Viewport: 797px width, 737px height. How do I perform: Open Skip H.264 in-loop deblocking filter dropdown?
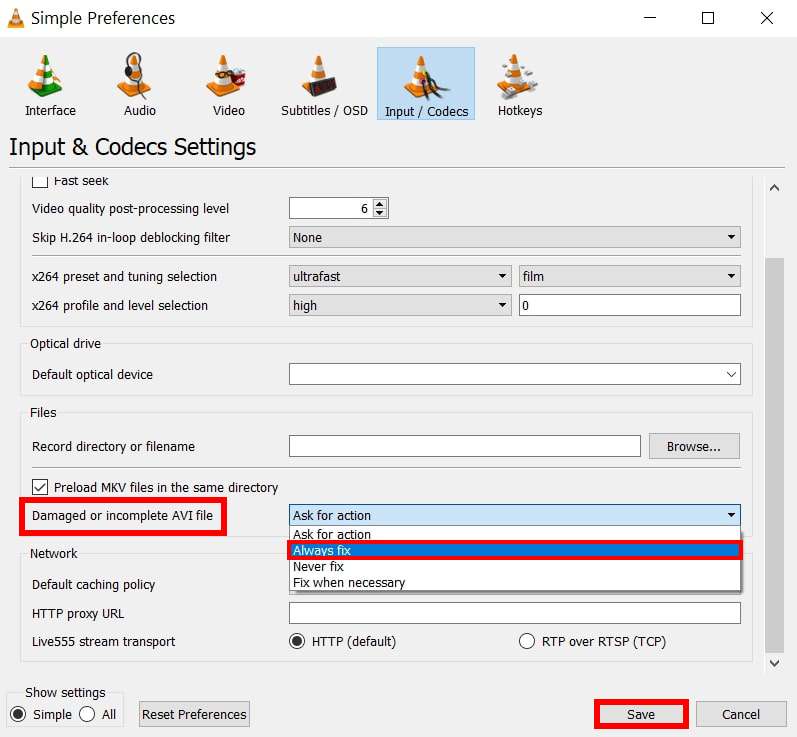tap(514, 237)
